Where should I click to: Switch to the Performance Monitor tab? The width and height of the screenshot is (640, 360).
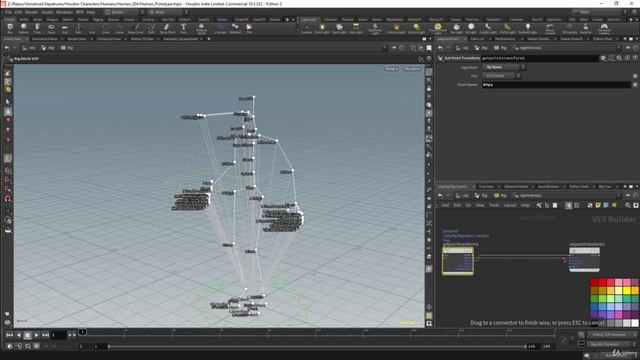(x=505, y=39)
